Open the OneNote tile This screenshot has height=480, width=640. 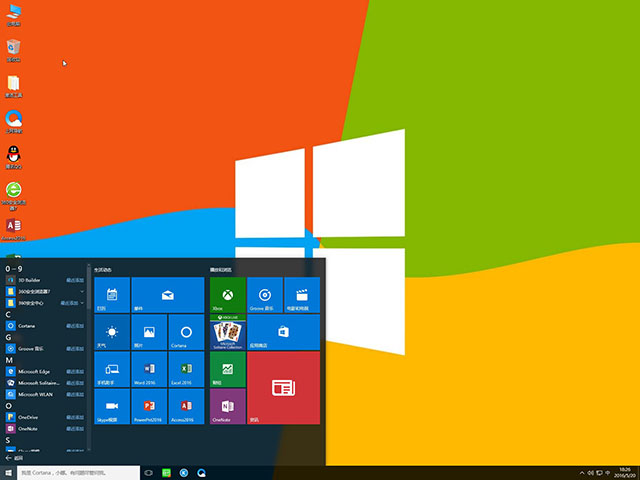pyautogui.click(x=227, y=406)
